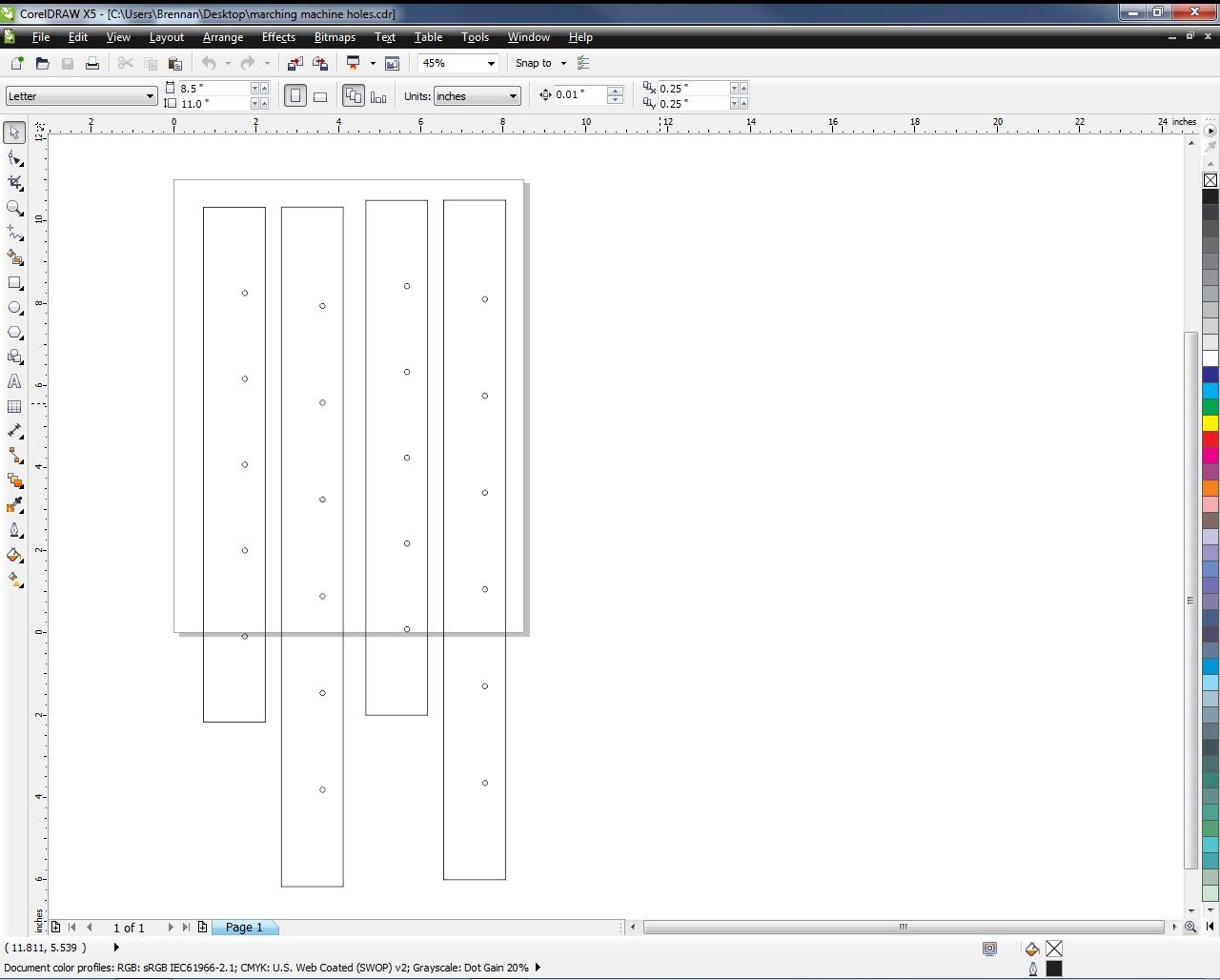Screen dimensions: 1220x980
Task: Open the zoom level 45% dropdown
Action: coord(492,64)
